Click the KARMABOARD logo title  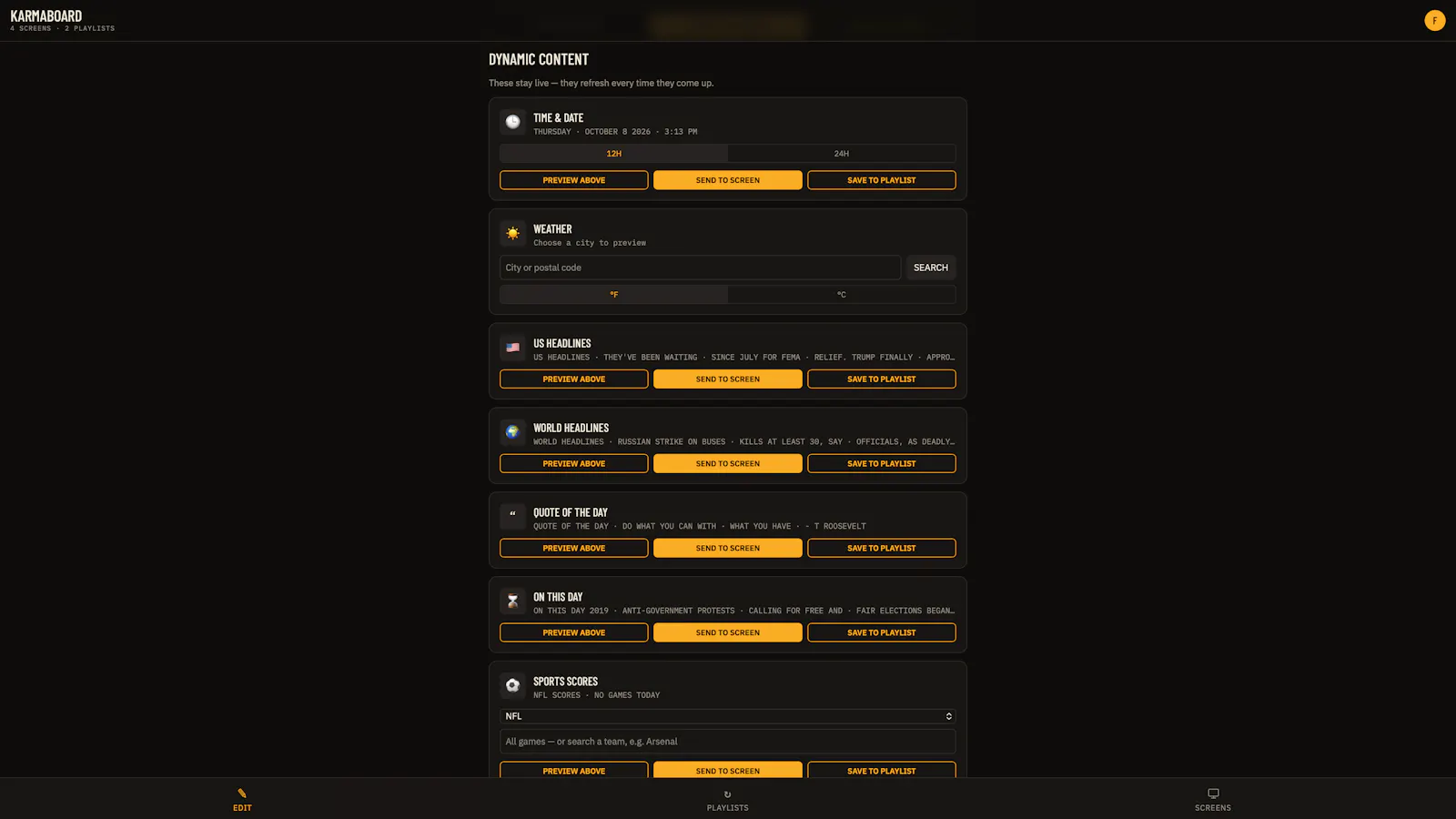[x=46, y=15]
